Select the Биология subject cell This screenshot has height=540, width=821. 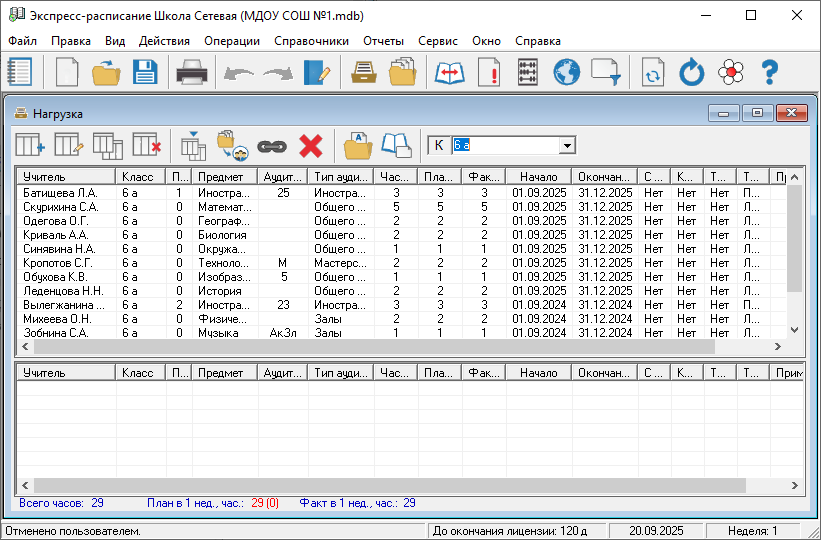pos(225,235)
